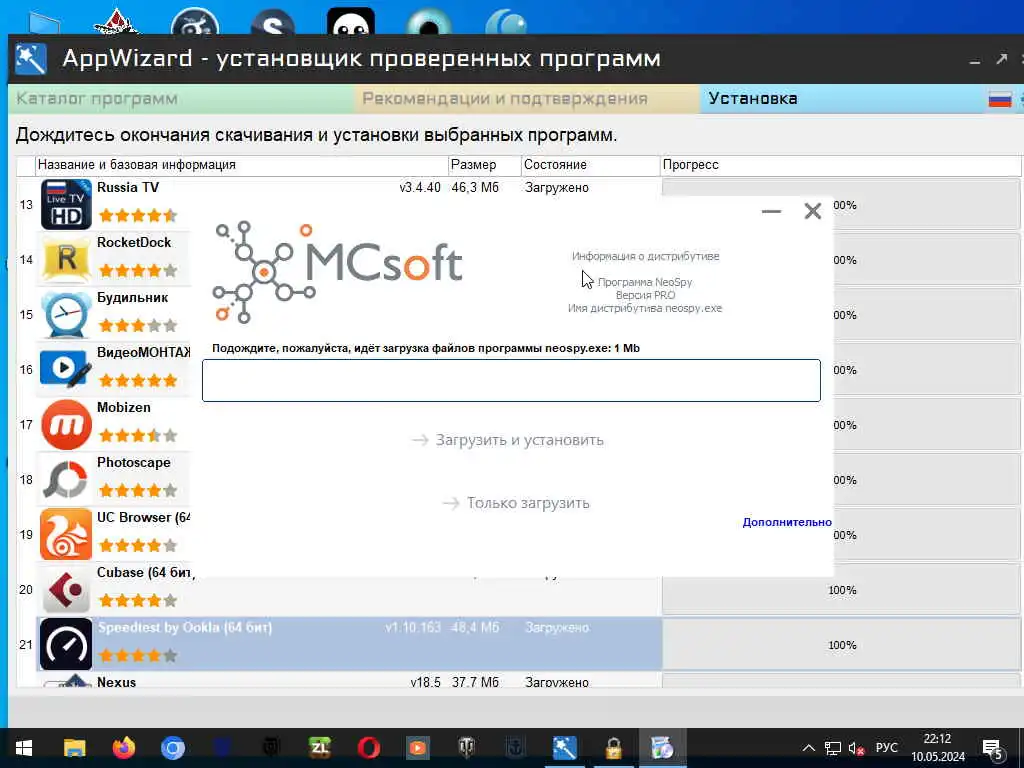Viewport: 1024px width, 768px height.
Task: Click the World of Tanks taskbar icon
Action: click(x=467, y=748)
